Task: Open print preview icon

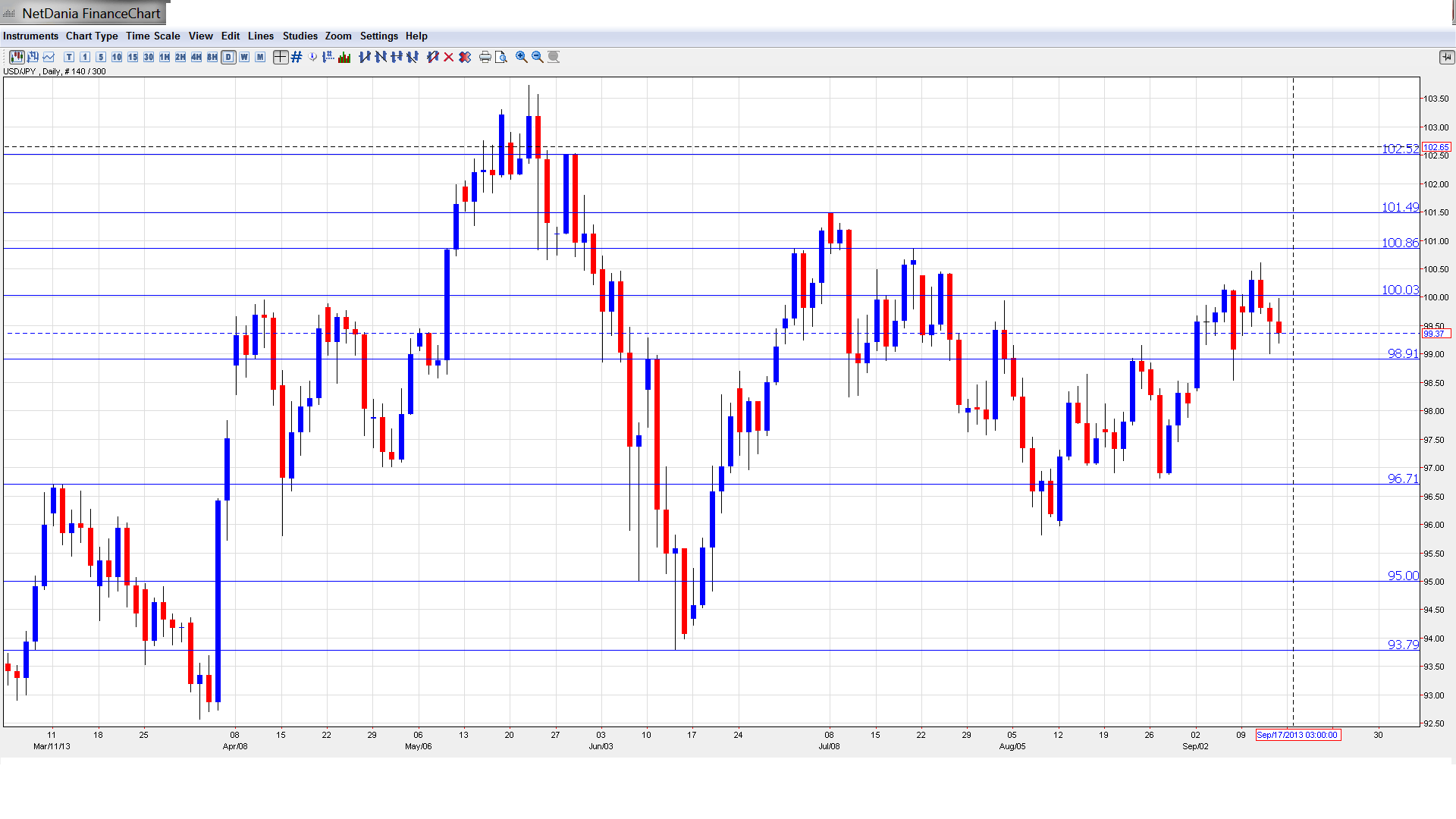Action: pyautogui.click(x=501, y=57)
